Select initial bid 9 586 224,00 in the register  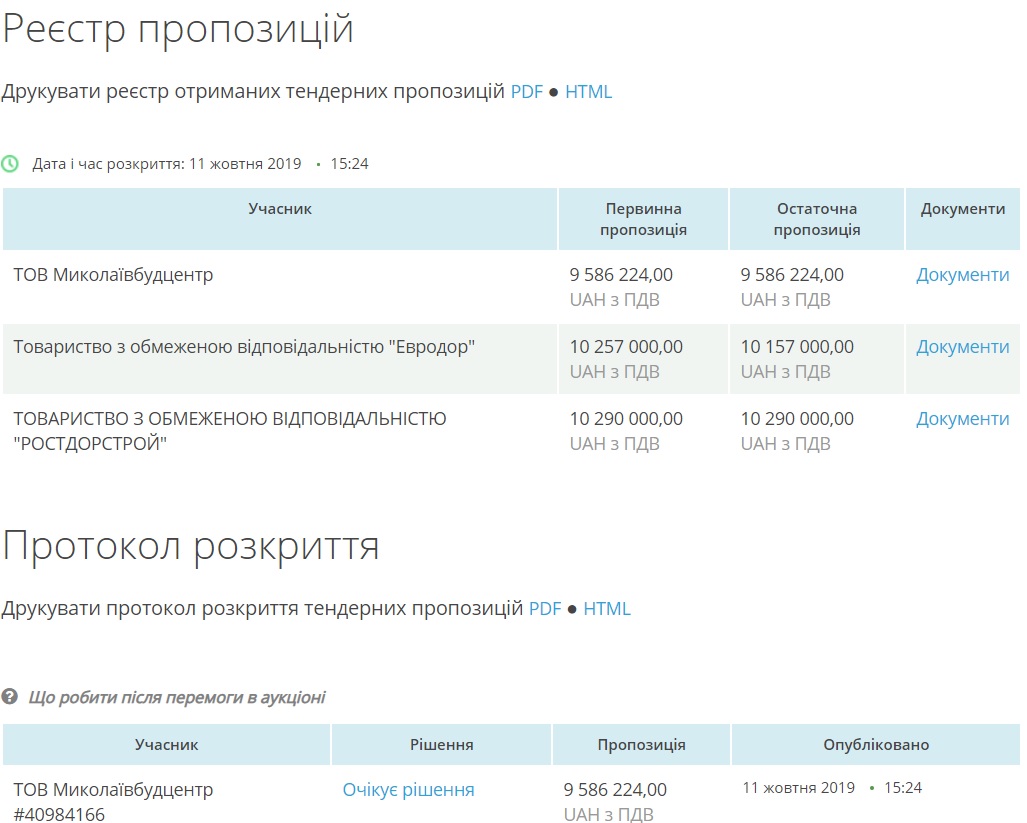[621, 275]
